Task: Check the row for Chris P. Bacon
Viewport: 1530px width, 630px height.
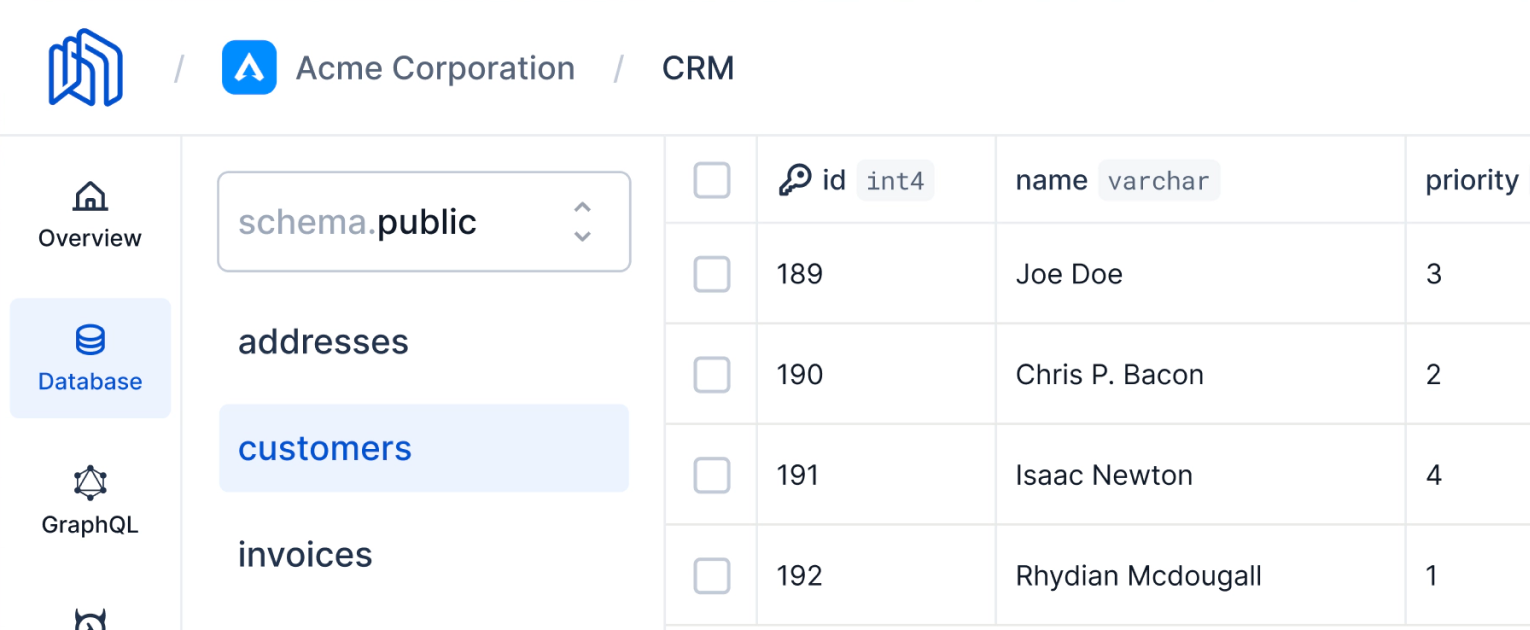Action: pos(712,375)
